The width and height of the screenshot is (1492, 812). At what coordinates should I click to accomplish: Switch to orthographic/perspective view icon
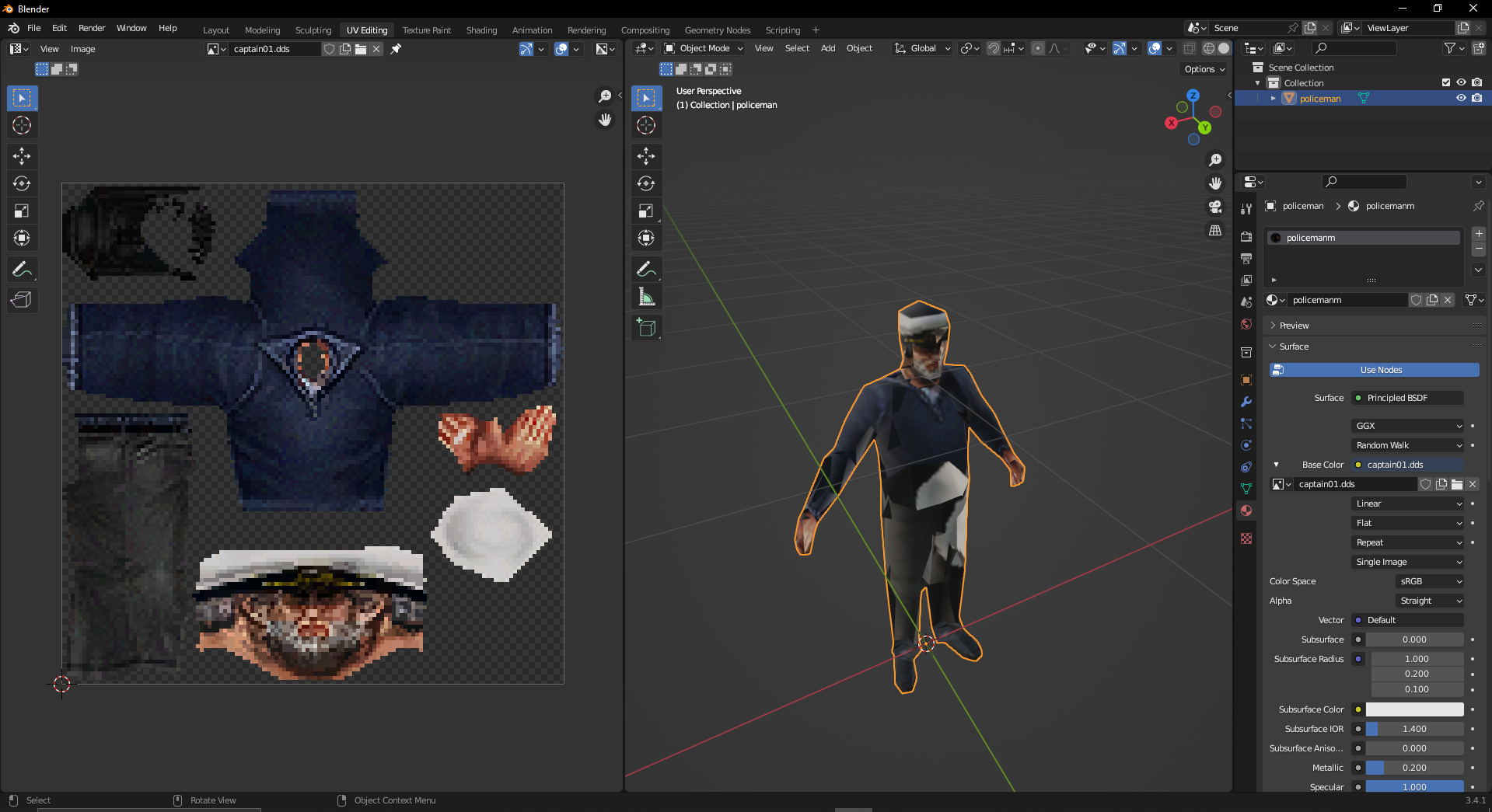[1215, 231]
